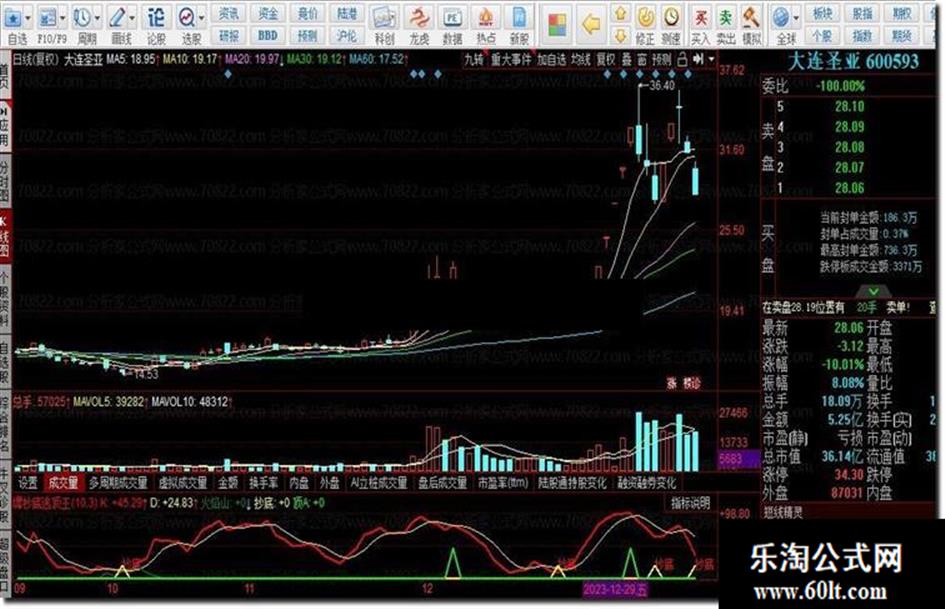Click the four-color window layout icon
945x609 pixels.
558,25
